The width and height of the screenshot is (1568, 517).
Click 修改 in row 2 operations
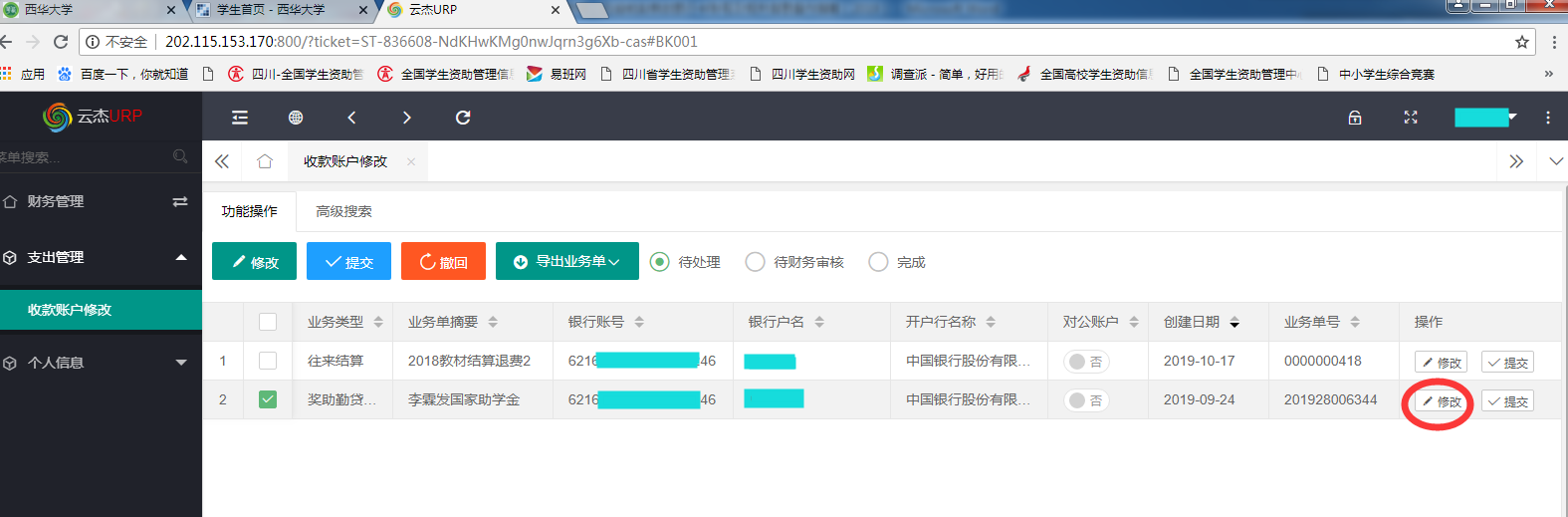point(1441,401)
